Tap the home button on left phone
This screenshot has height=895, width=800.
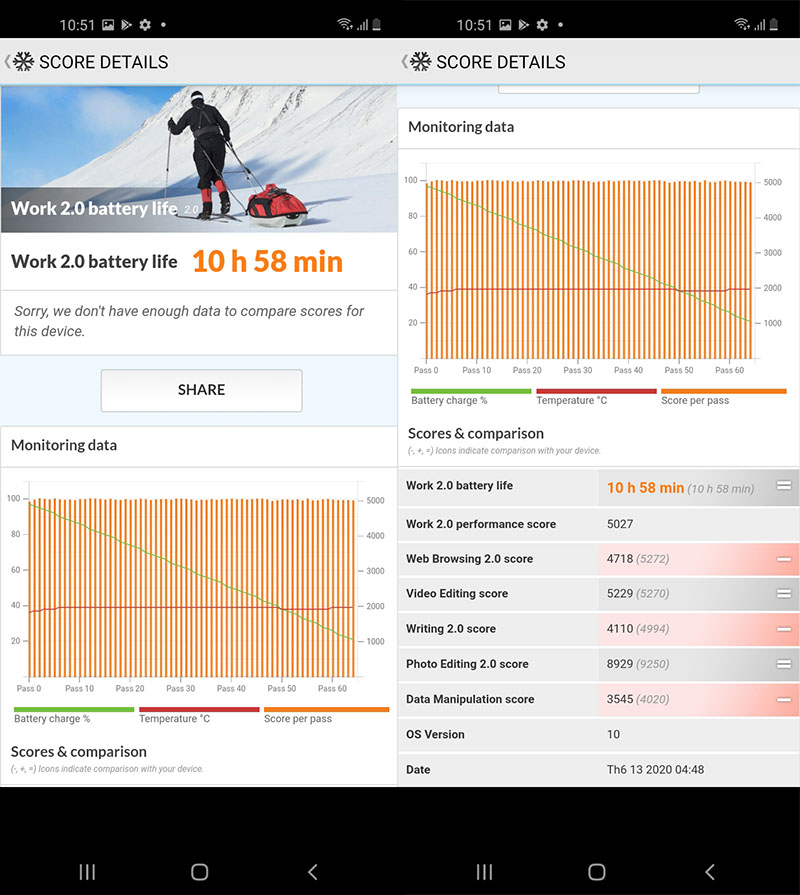pyautogui.click(x=200, y=872)
